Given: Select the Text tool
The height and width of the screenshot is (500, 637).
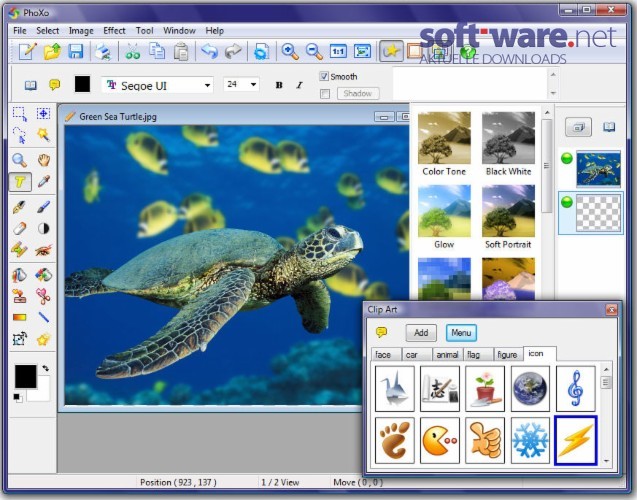Looking at the screenshot, I should click(20, 182).
